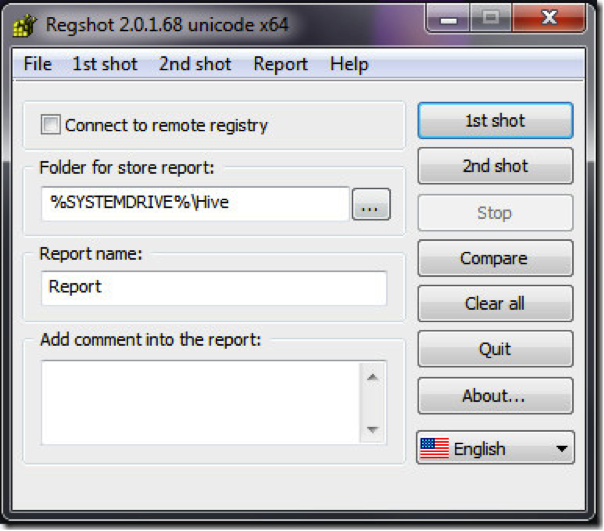Browse for report folder with ellipsis button
The height and width of the screenshot is (531, 604).
pyautogui.click(x=371, y=204)
